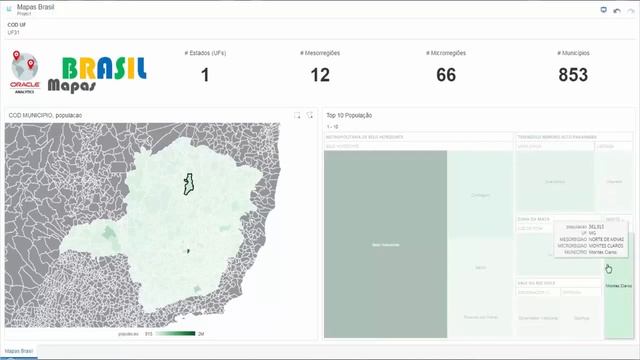Open presentation mode icon in top bar
This screenshot has height=360, width=640.
click(604, 10)
